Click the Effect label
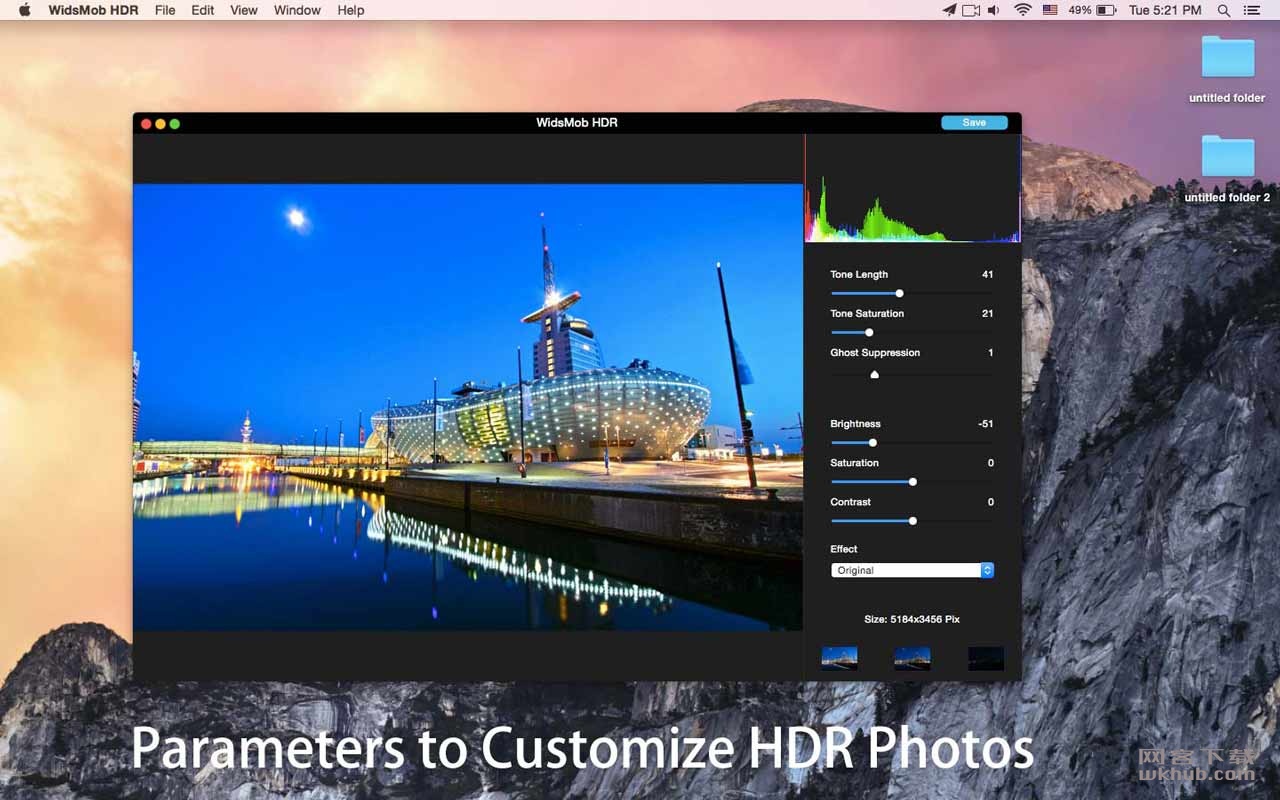This screenshot has width=1280, height=800. [x=844, y=549]
